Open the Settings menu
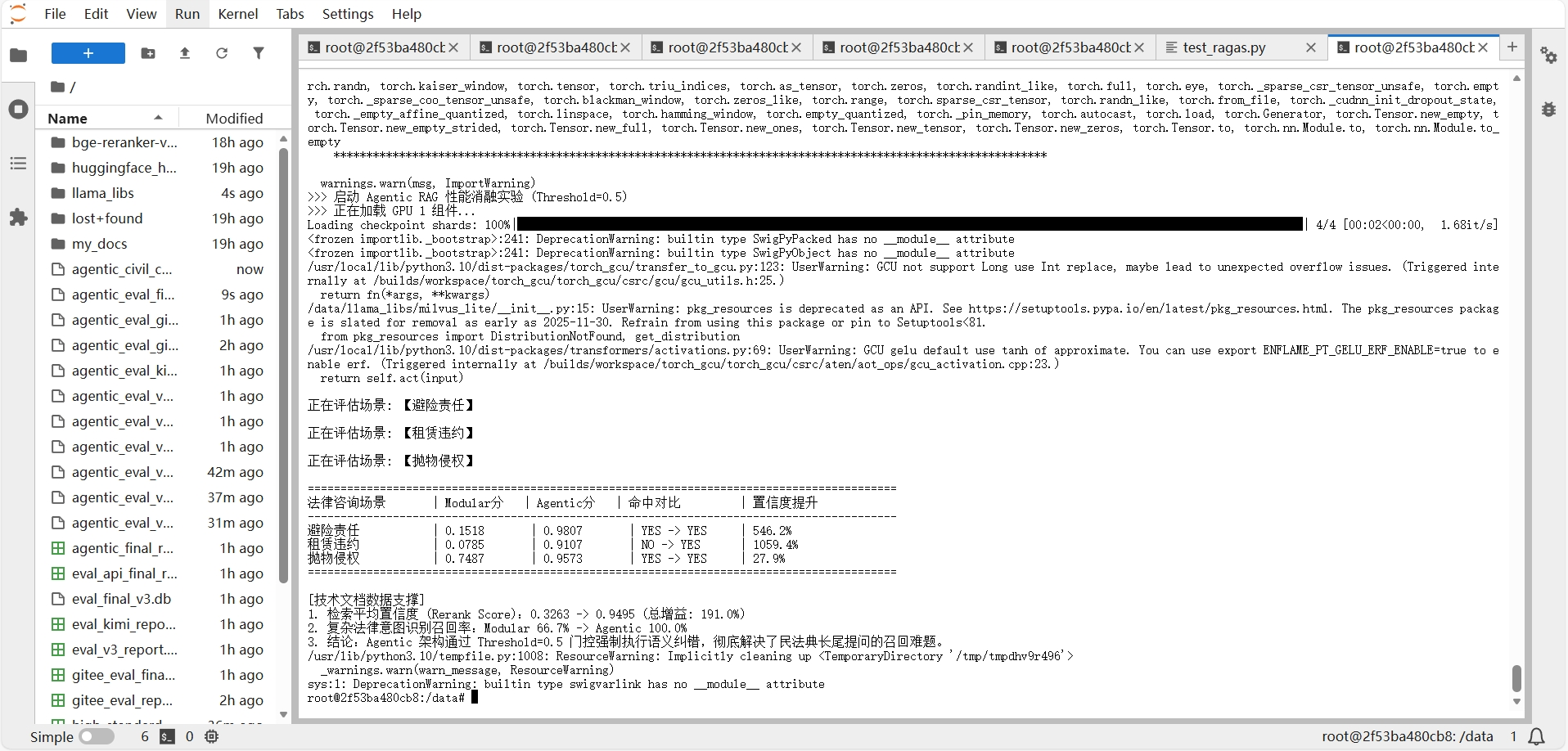This screenshot has width=1568, height=751. tap(348, 14)
